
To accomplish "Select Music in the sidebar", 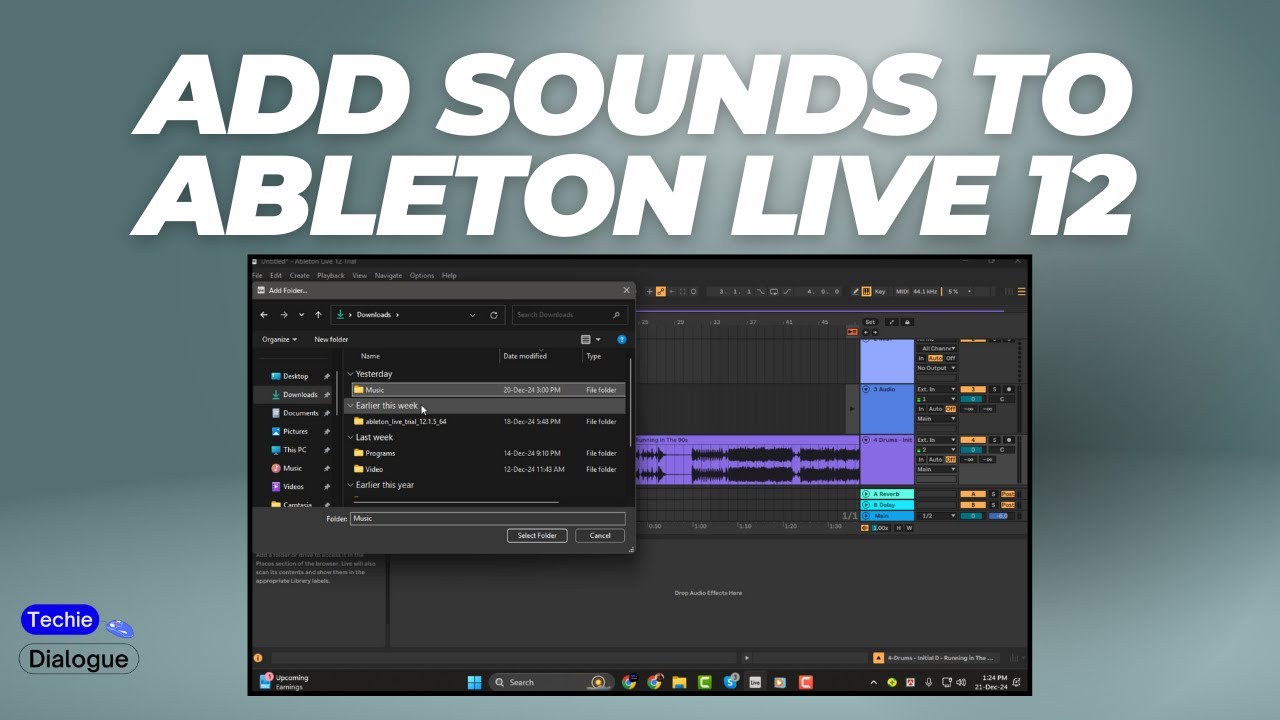I will (x=292, y=468).
